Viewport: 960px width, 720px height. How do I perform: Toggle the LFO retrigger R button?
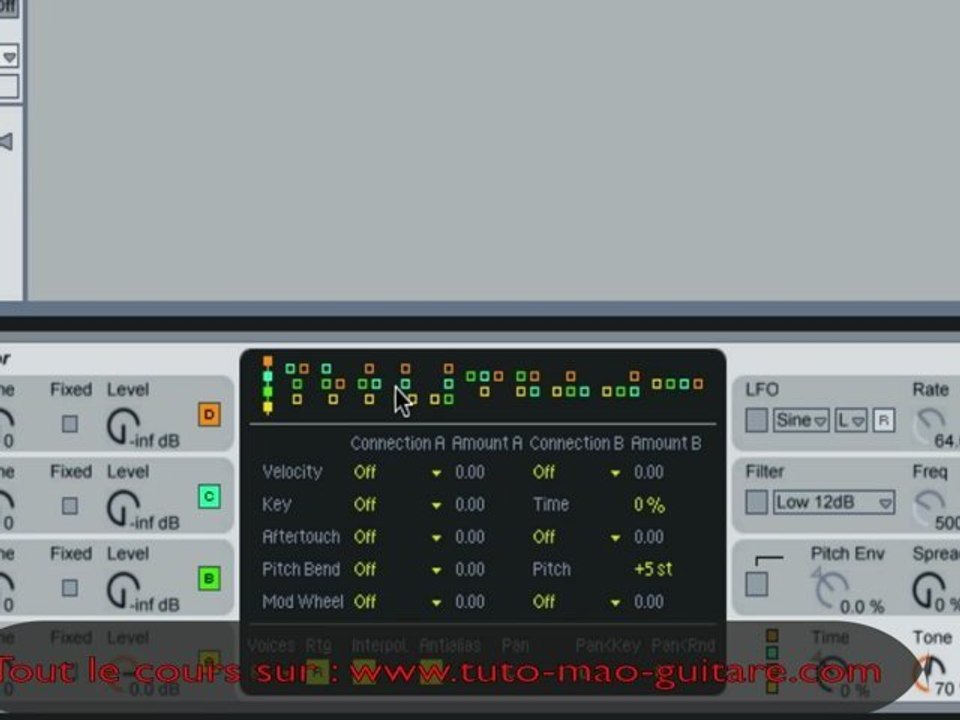883,421
